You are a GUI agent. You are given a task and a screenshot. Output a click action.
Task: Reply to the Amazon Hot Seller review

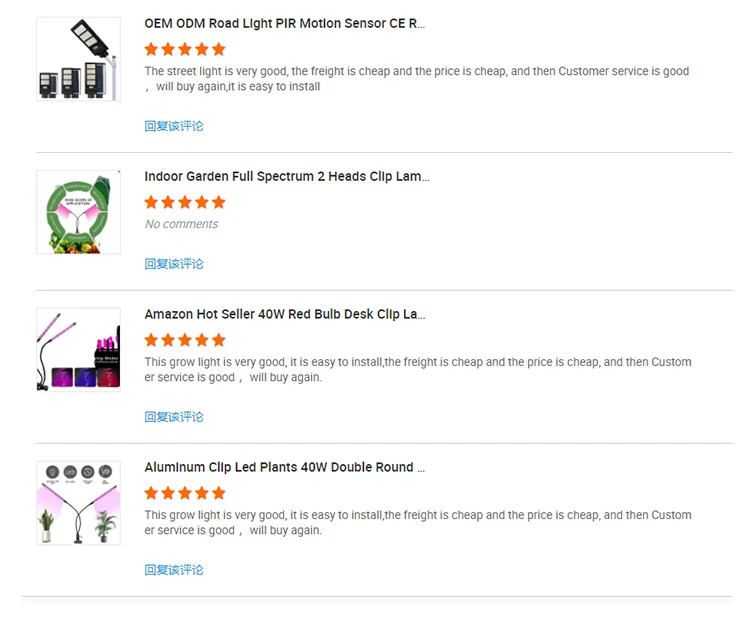(174, 417)
